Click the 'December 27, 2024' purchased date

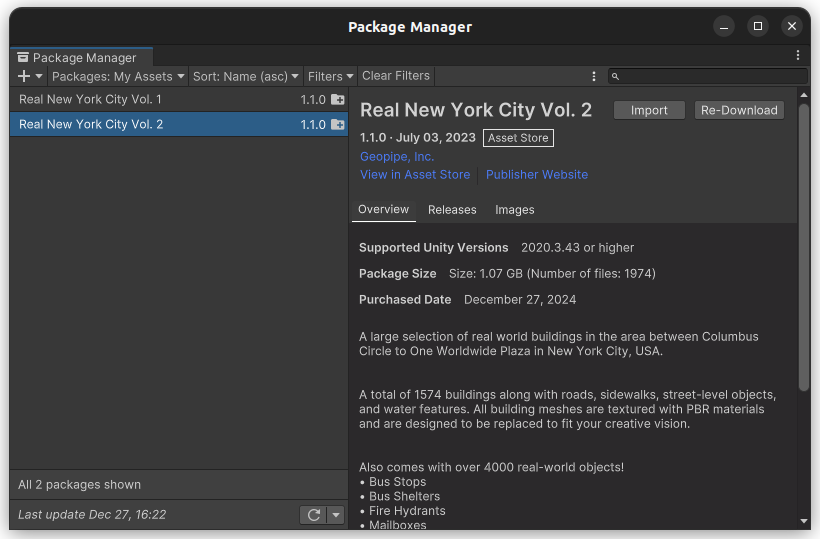click(x=520, y=300)
